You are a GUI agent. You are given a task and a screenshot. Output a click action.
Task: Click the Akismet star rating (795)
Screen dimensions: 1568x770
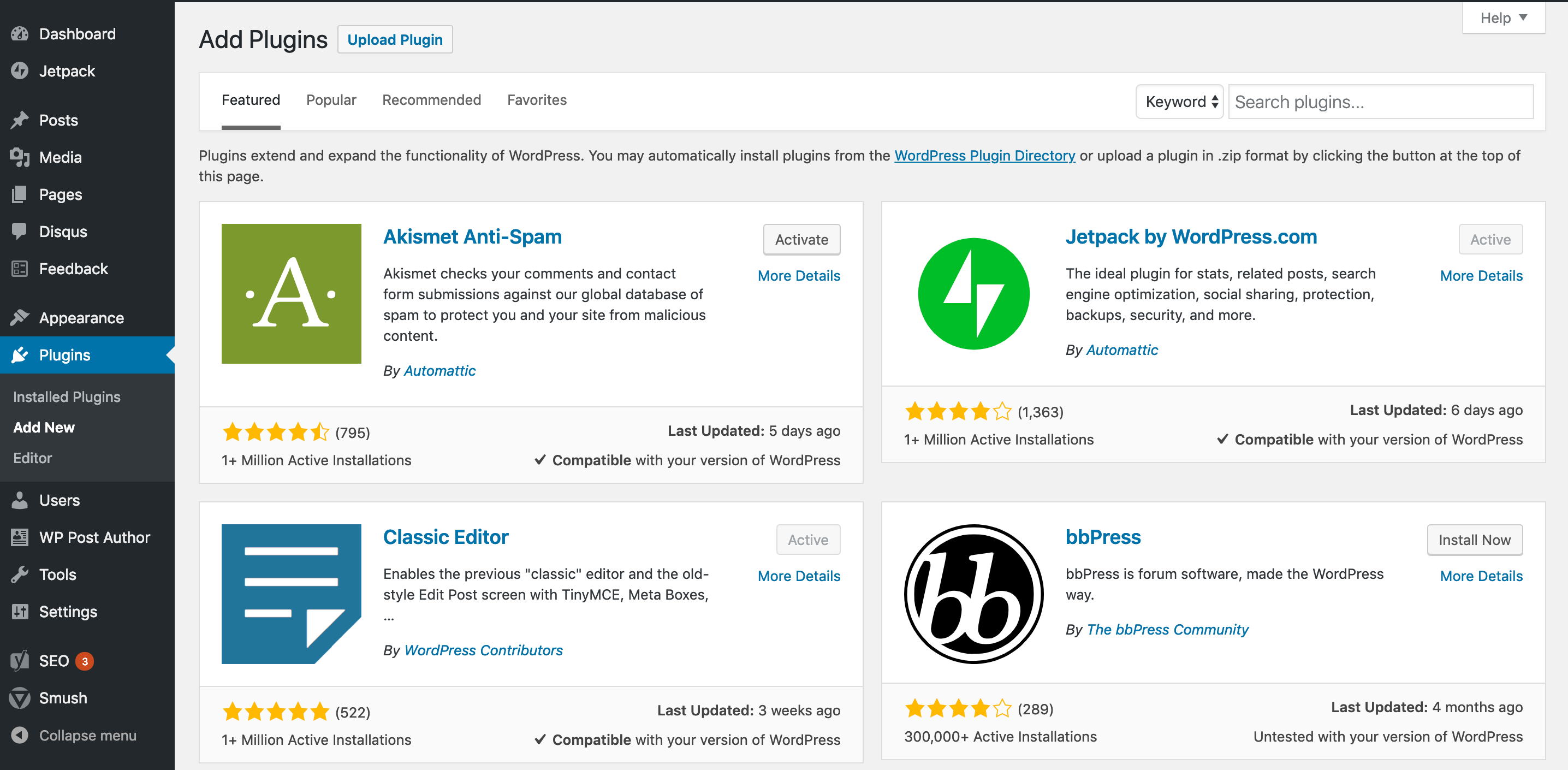tap(276, 432)
